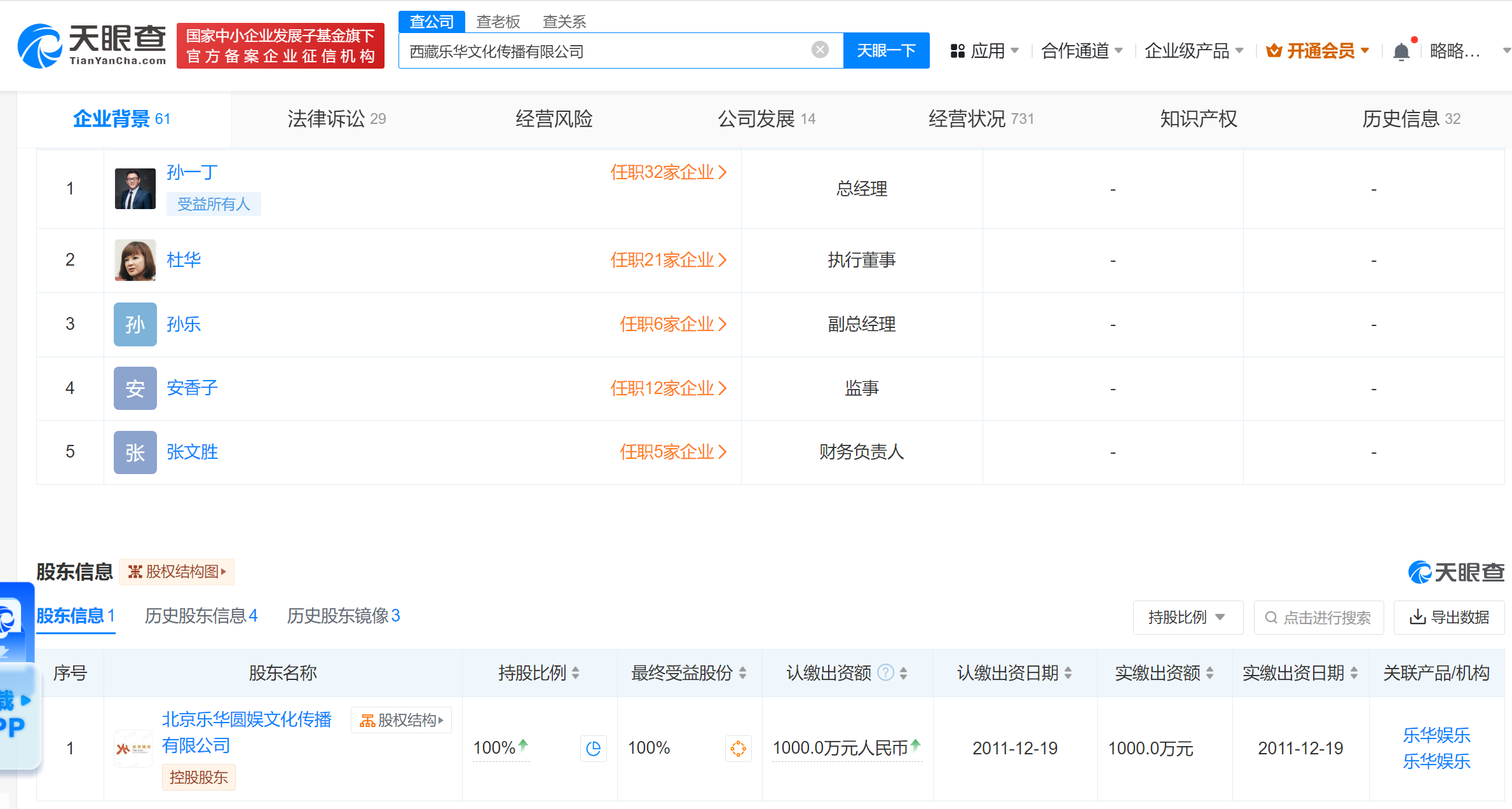Click the 认缴出资额 help question icon
Screen dimensions: 1512x809
coord(885,672)
